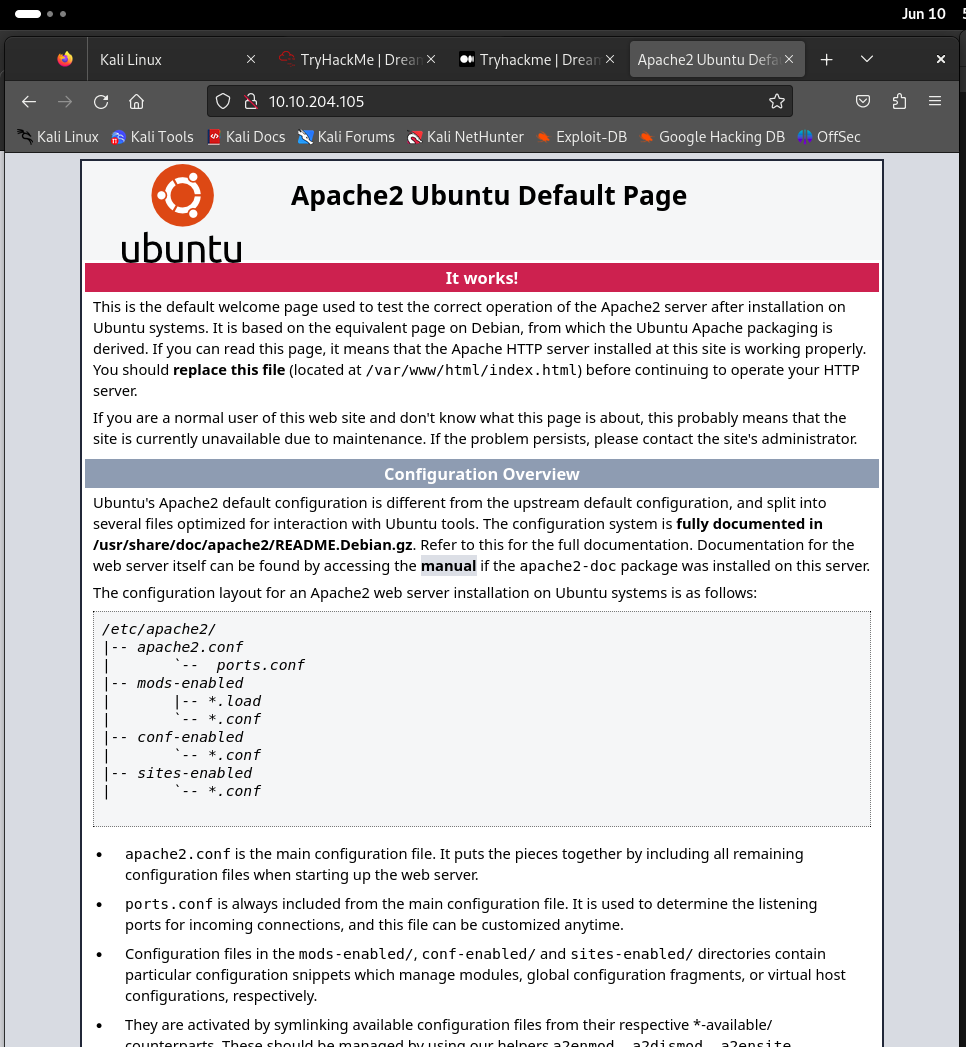Open the Kali Linux bookmark
This screenshot has height=1047, width=966.
(x=58, y=137)
